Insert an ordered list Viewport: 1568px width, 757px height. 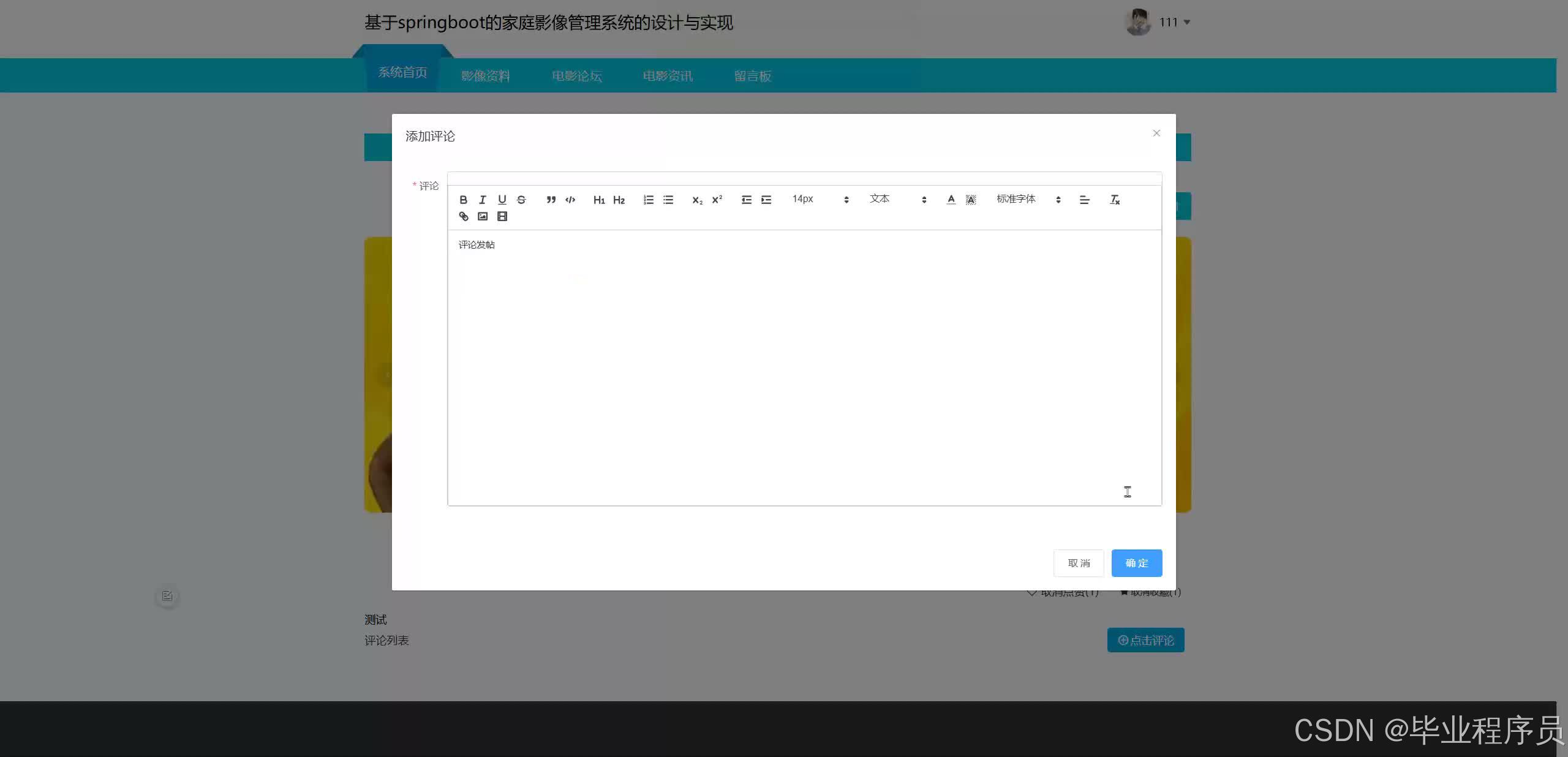(x=648, y=200)
